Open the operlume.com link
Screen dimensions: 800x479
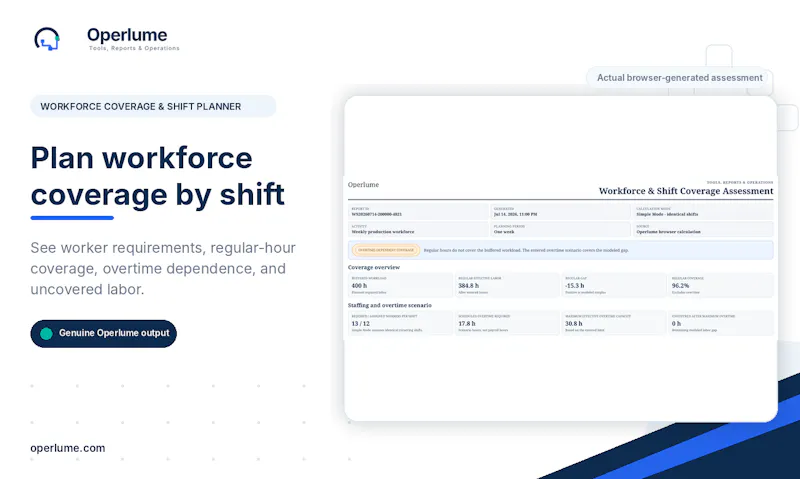click(x=68, y=448)
